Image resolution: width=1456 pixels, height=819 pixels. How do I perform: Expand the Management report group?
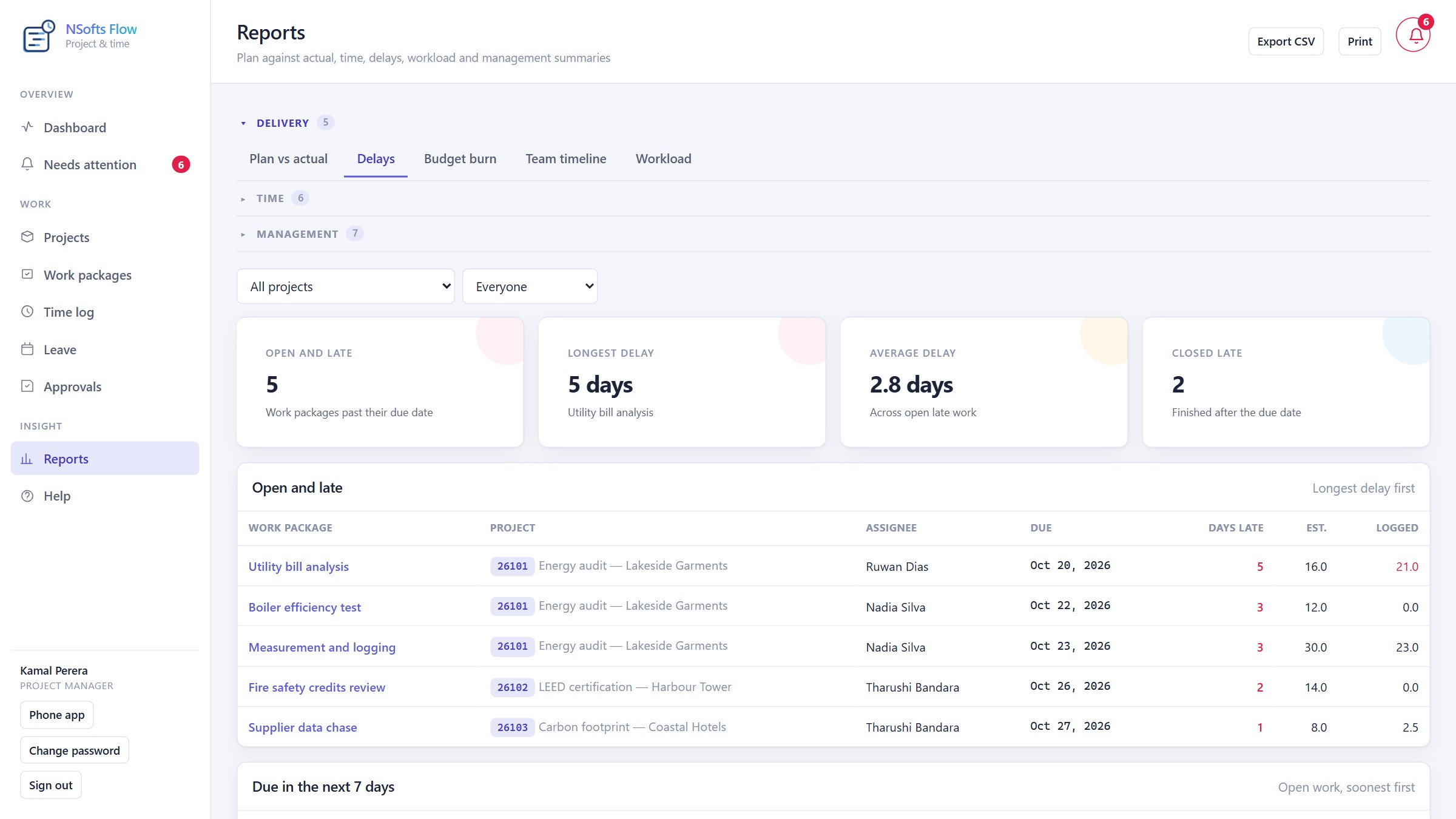pos(297,234)
